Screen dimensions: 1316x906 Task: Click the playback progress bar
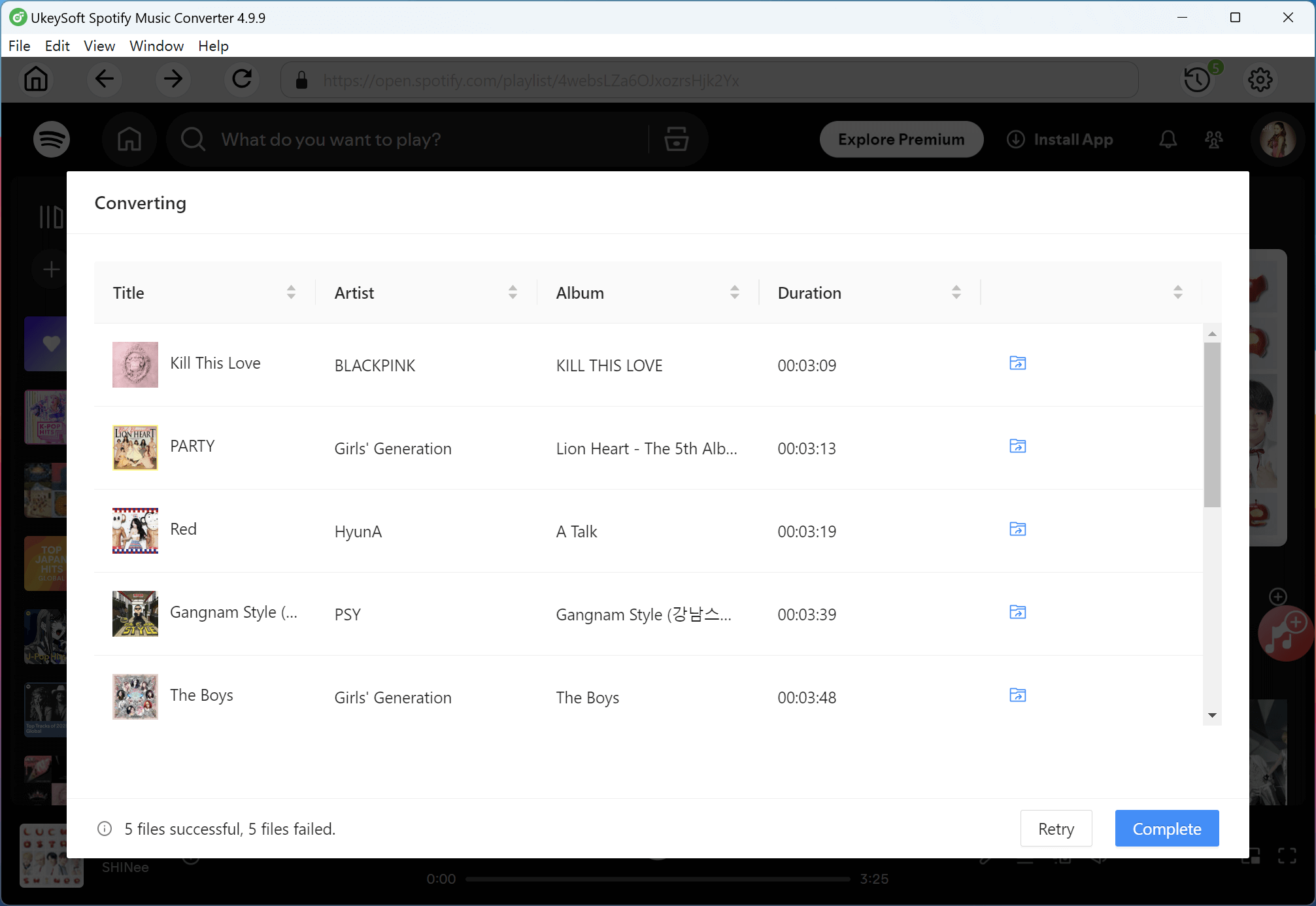pos(658,879)
